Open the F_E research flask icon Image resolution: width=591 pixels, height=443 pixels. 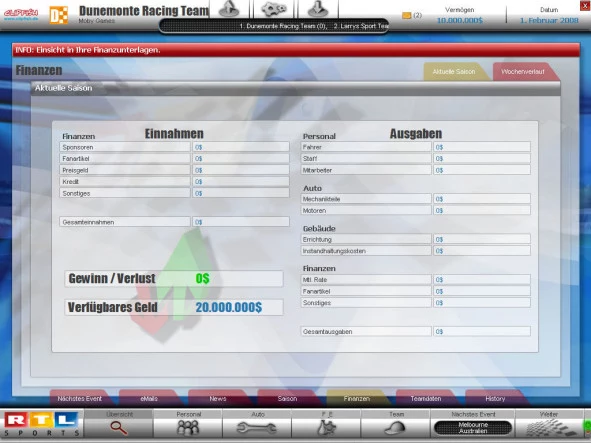pos(326,428)
